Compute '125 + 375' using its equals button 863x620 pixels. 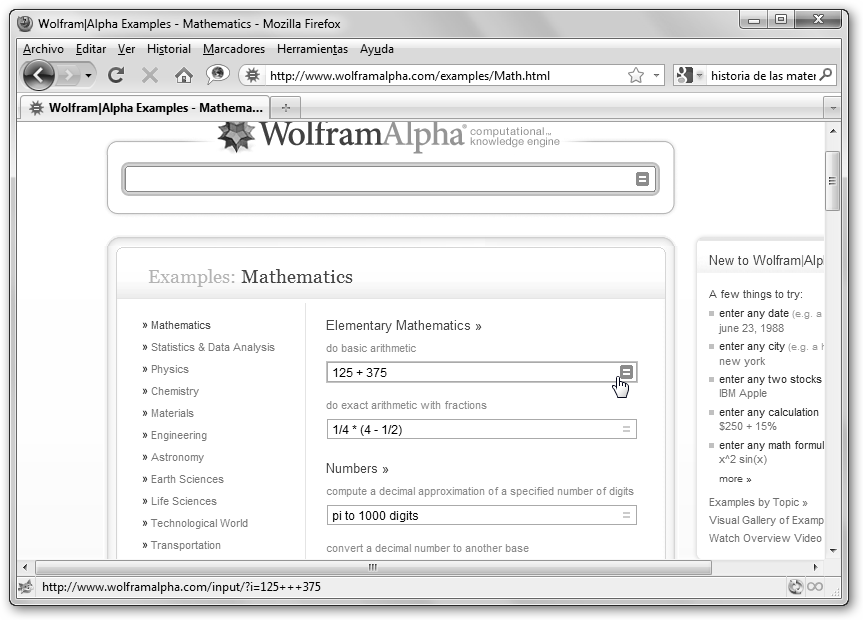coord(626,372)
